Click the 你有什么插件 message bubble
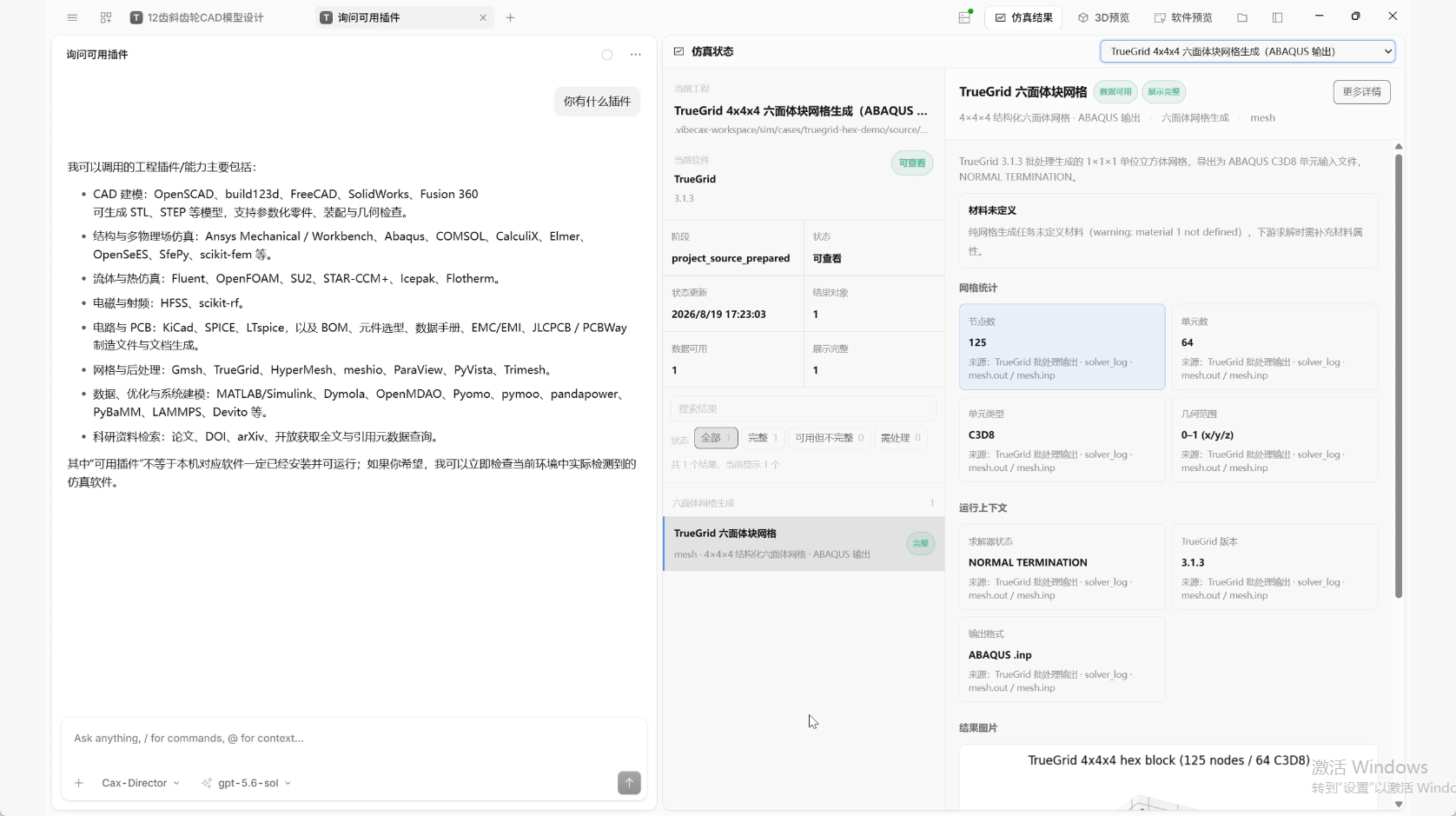Viewport: 1456px width, 816px height. tap(598, 102)
